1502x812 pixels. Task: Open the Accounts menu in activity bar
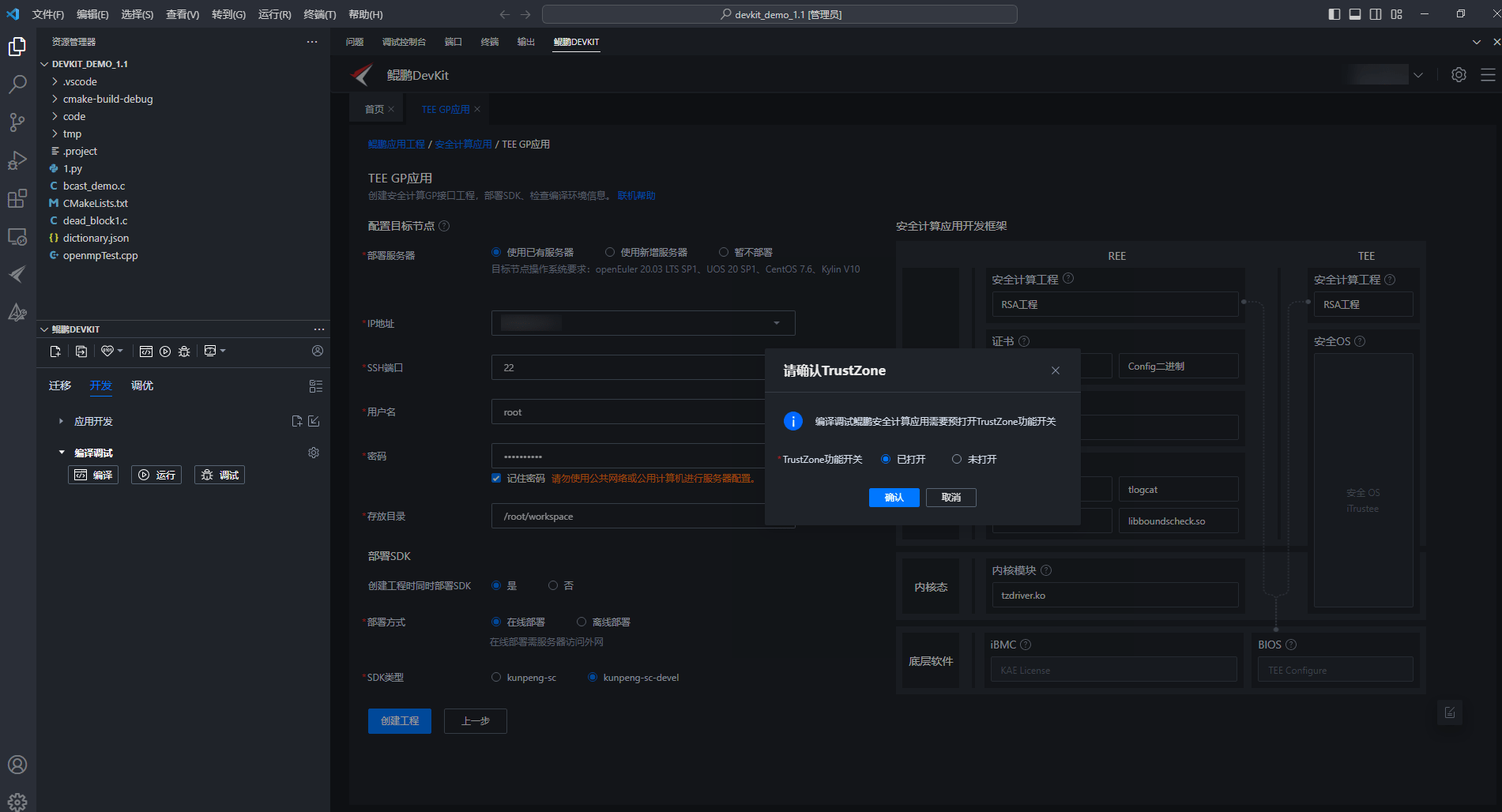17,765
